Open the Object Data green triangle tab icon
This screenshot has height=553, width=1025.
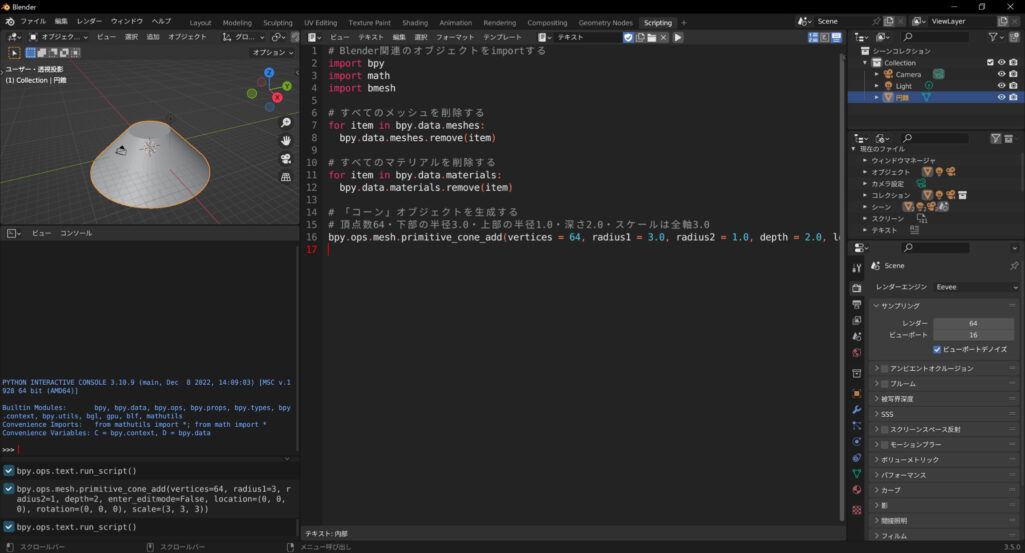click(x=857, y=473)
